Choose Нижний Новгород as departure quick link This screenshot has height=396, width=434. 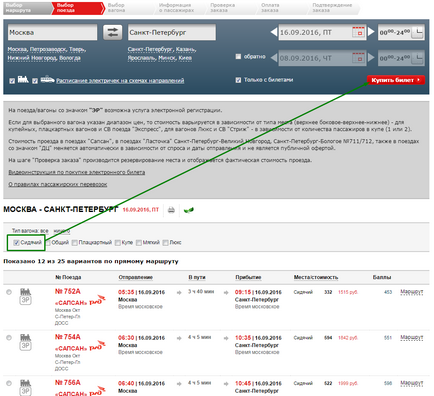[32, 58]
